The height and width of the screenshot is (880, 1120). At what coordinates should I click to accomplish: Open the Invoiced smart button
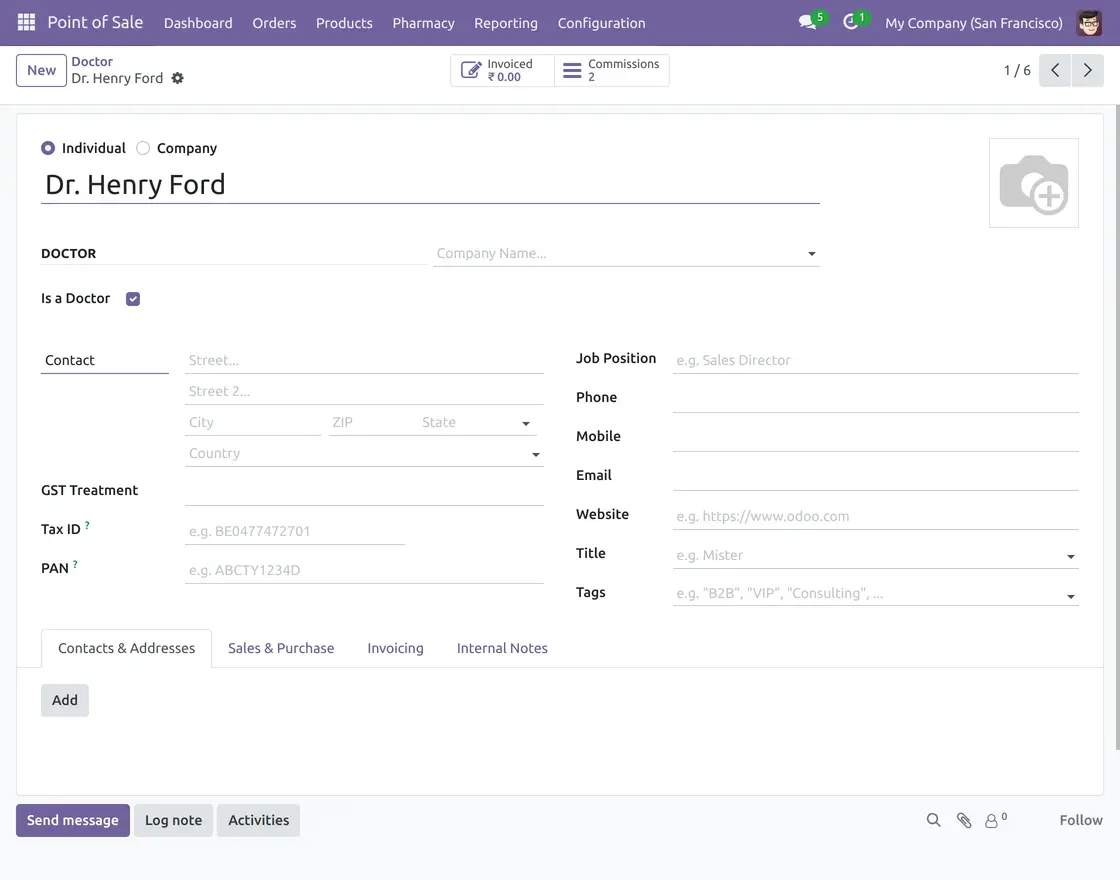pos(501,70)
